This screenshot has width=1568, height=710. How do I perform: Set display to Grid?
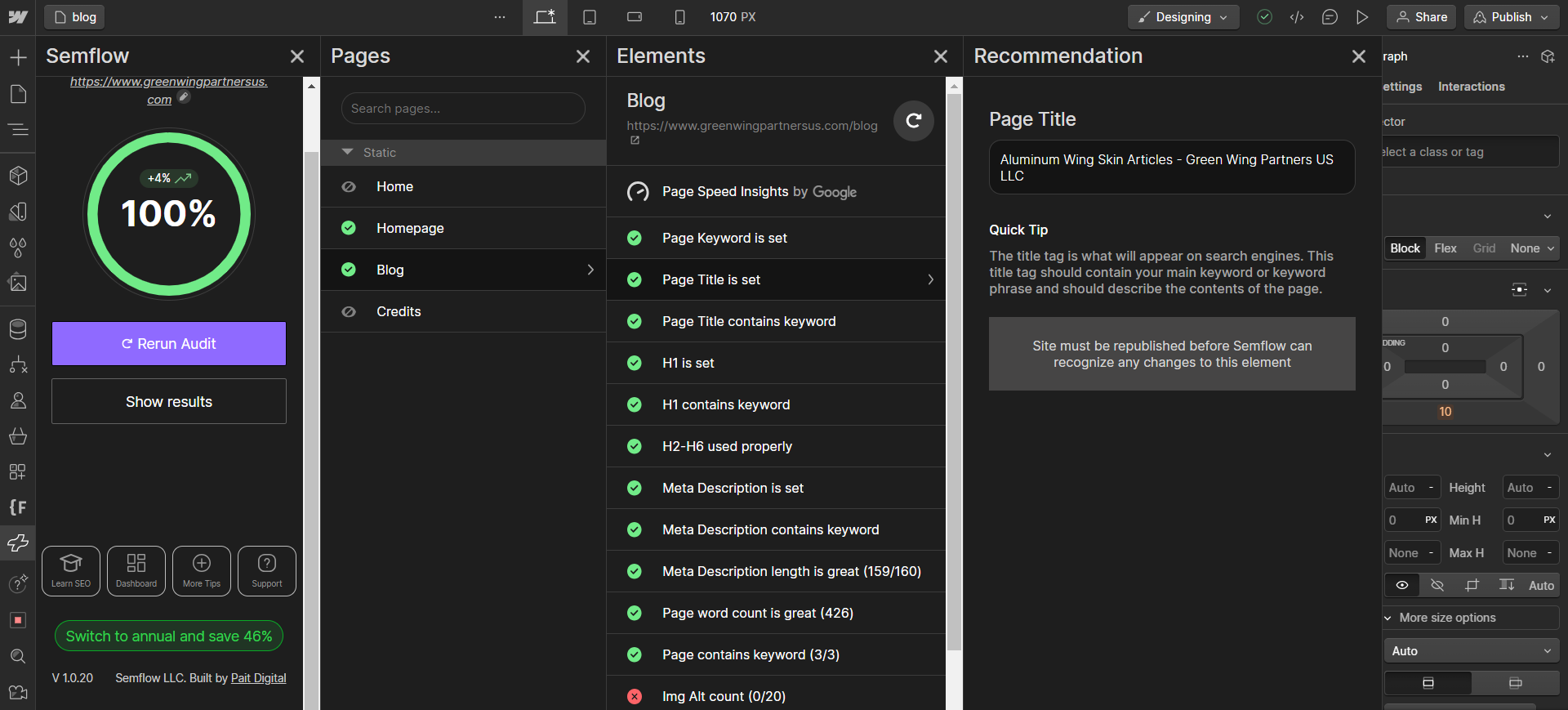point(1484,248)
